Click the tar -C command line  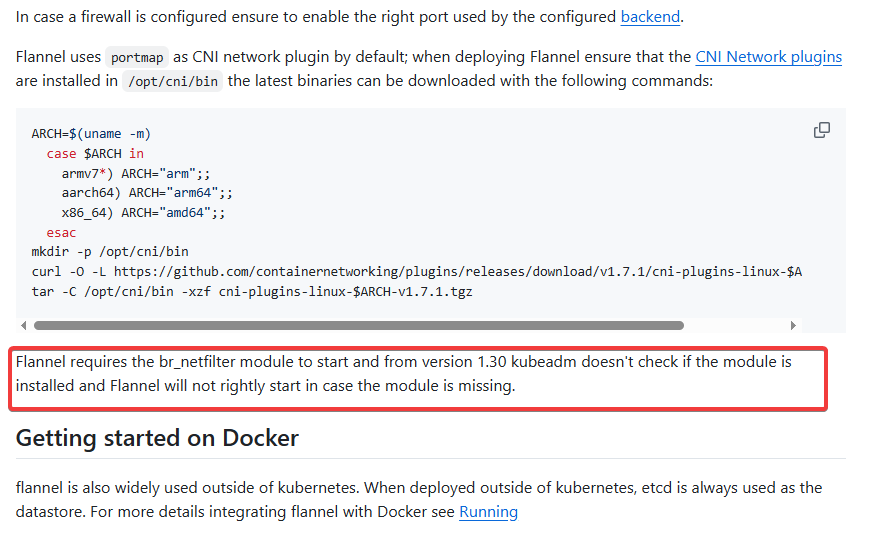point(252,292)
